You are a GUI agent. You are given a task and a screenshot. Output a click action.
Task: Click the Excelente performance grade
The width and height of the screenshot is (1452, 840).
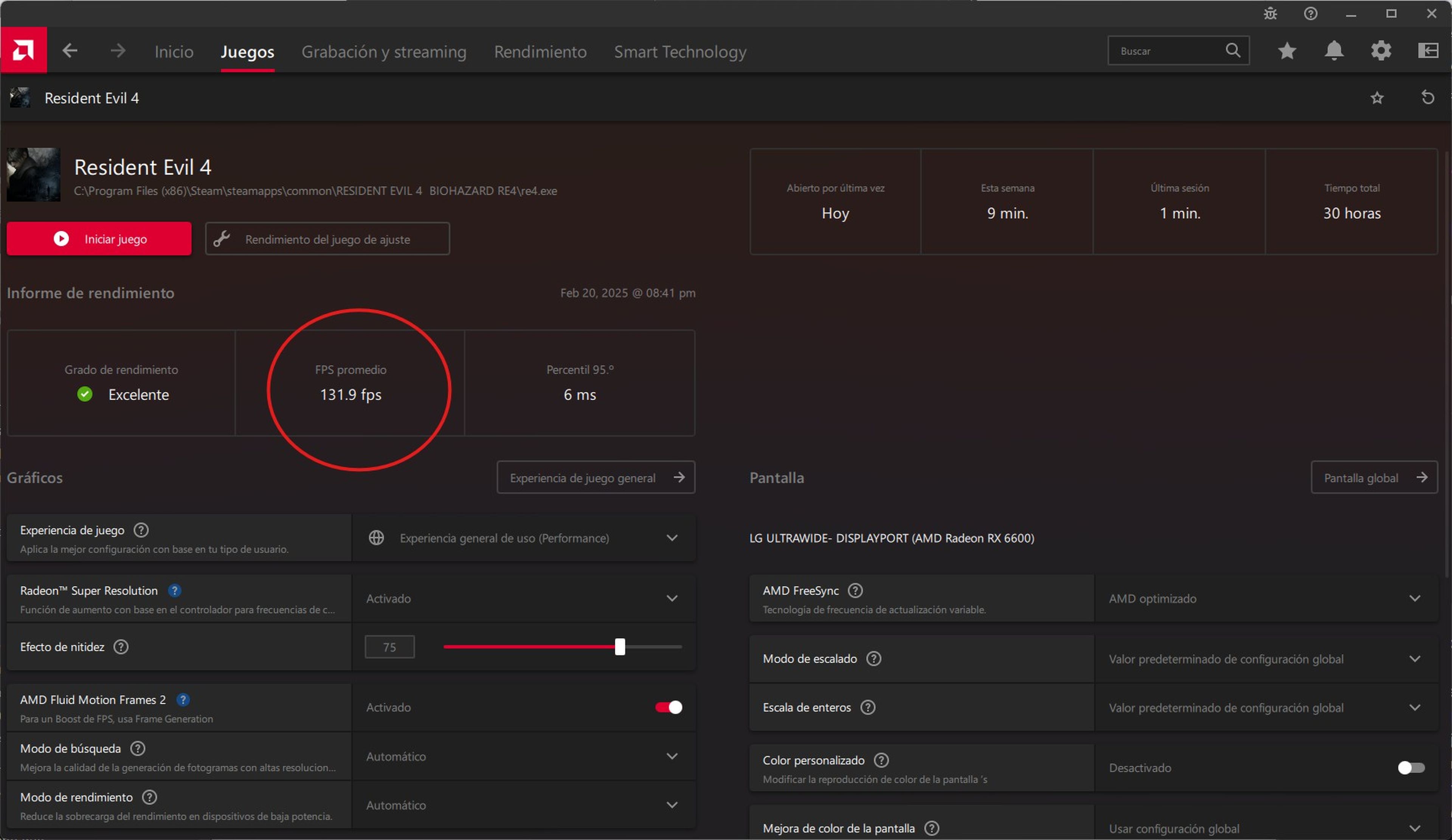[138, 395]
